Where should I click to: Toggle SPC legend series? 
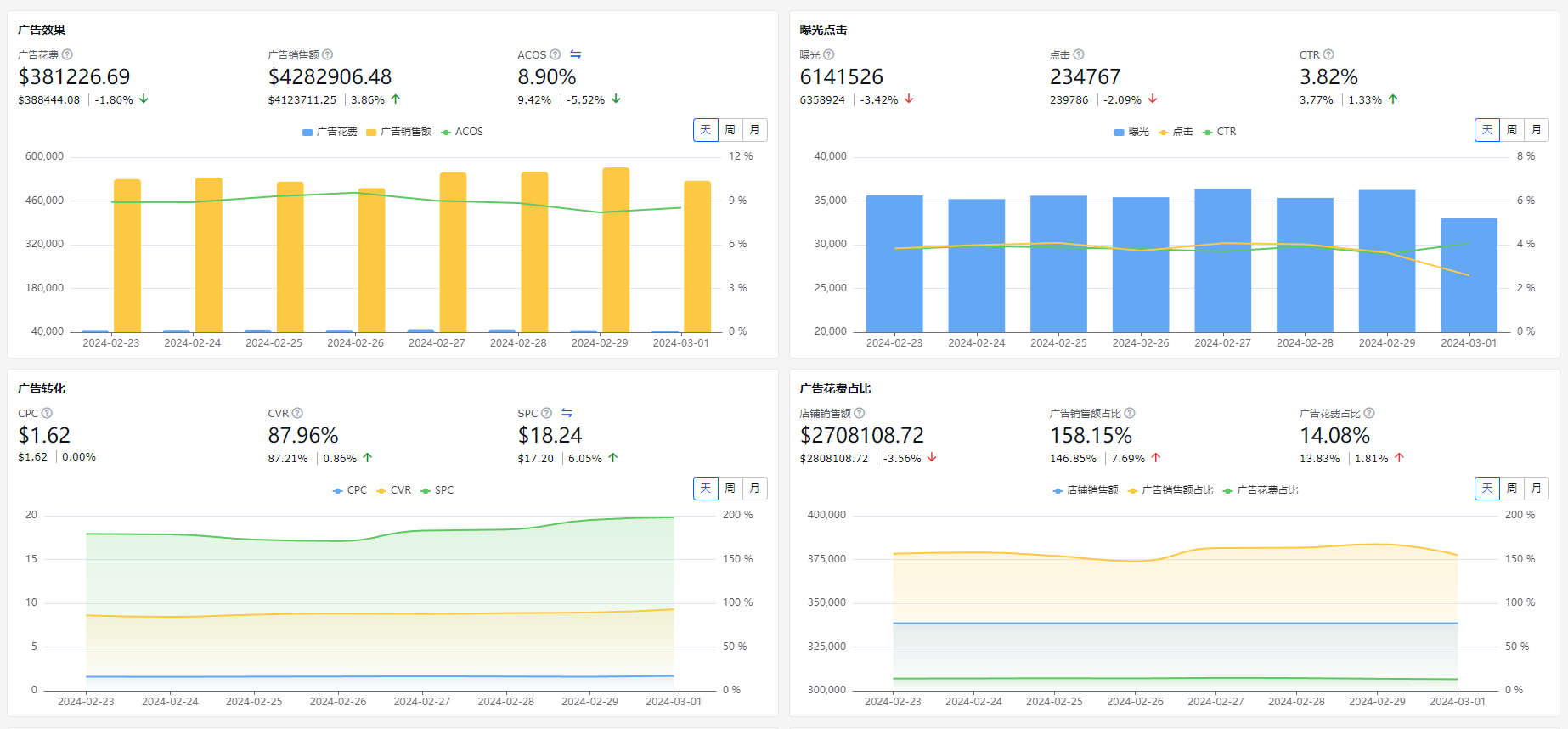click(437, 490)
